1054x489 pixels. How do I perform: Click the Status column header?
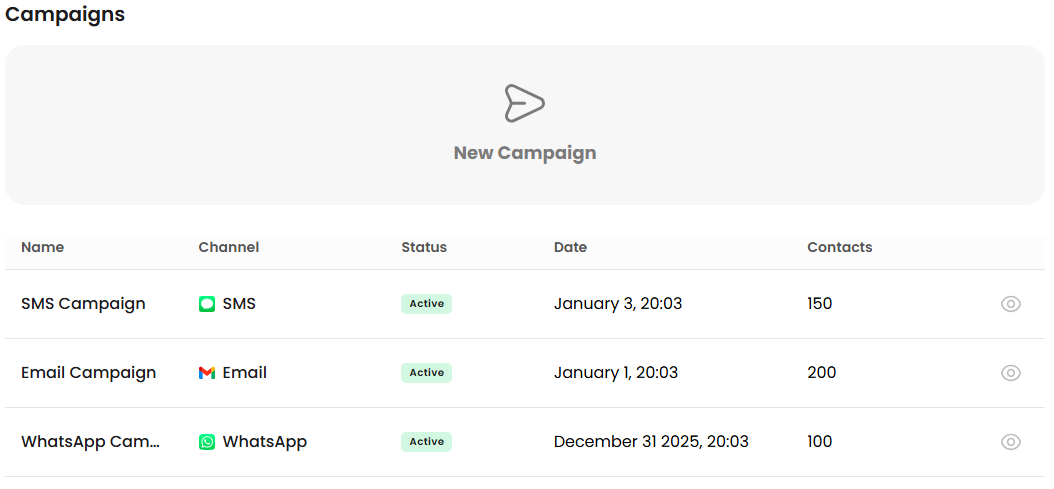click(x=424, y=247)
